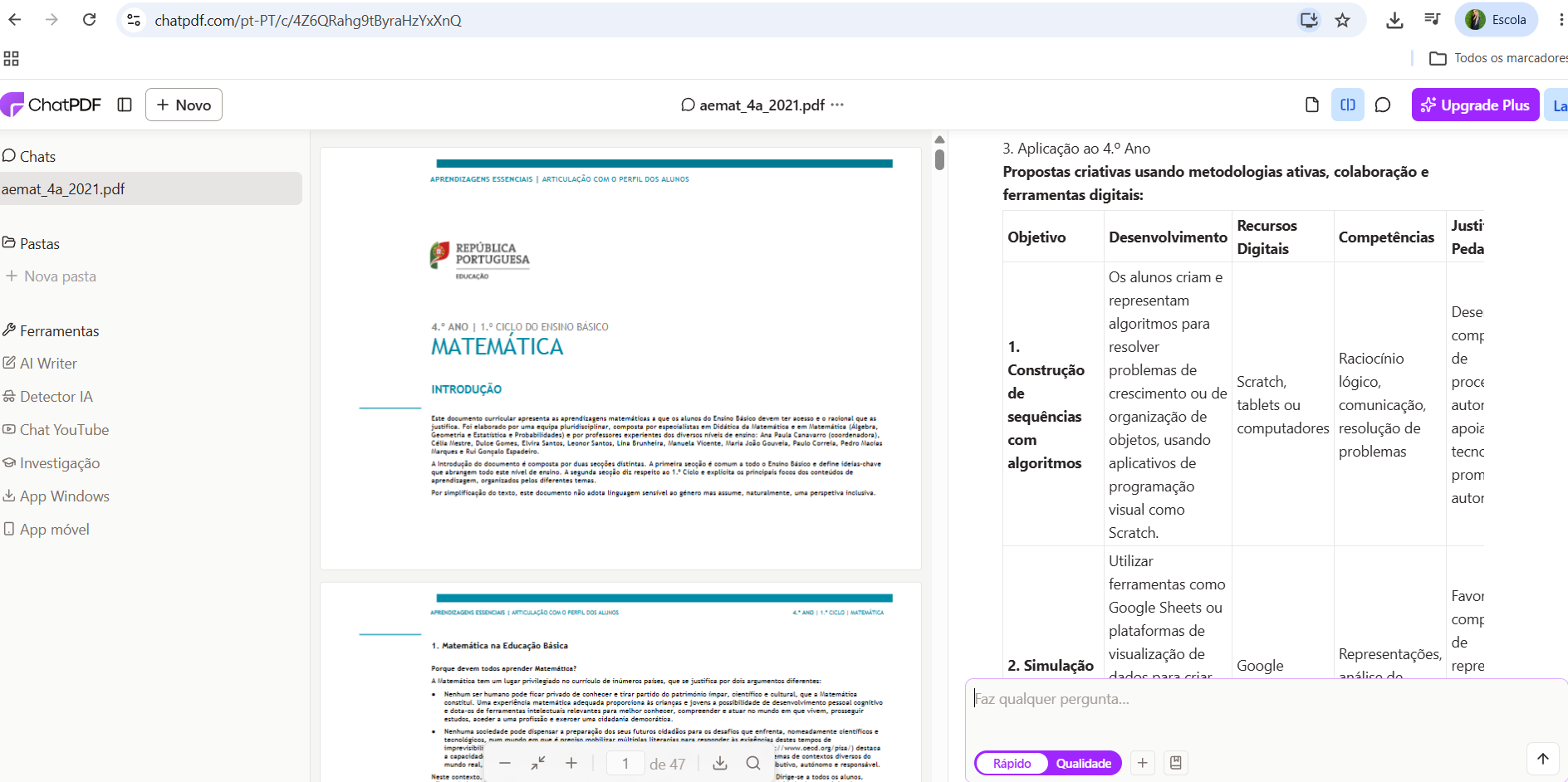Viewport: 1568px width, 782px height.
Task: Open Detector IA tool
Action: click(47, 396)
